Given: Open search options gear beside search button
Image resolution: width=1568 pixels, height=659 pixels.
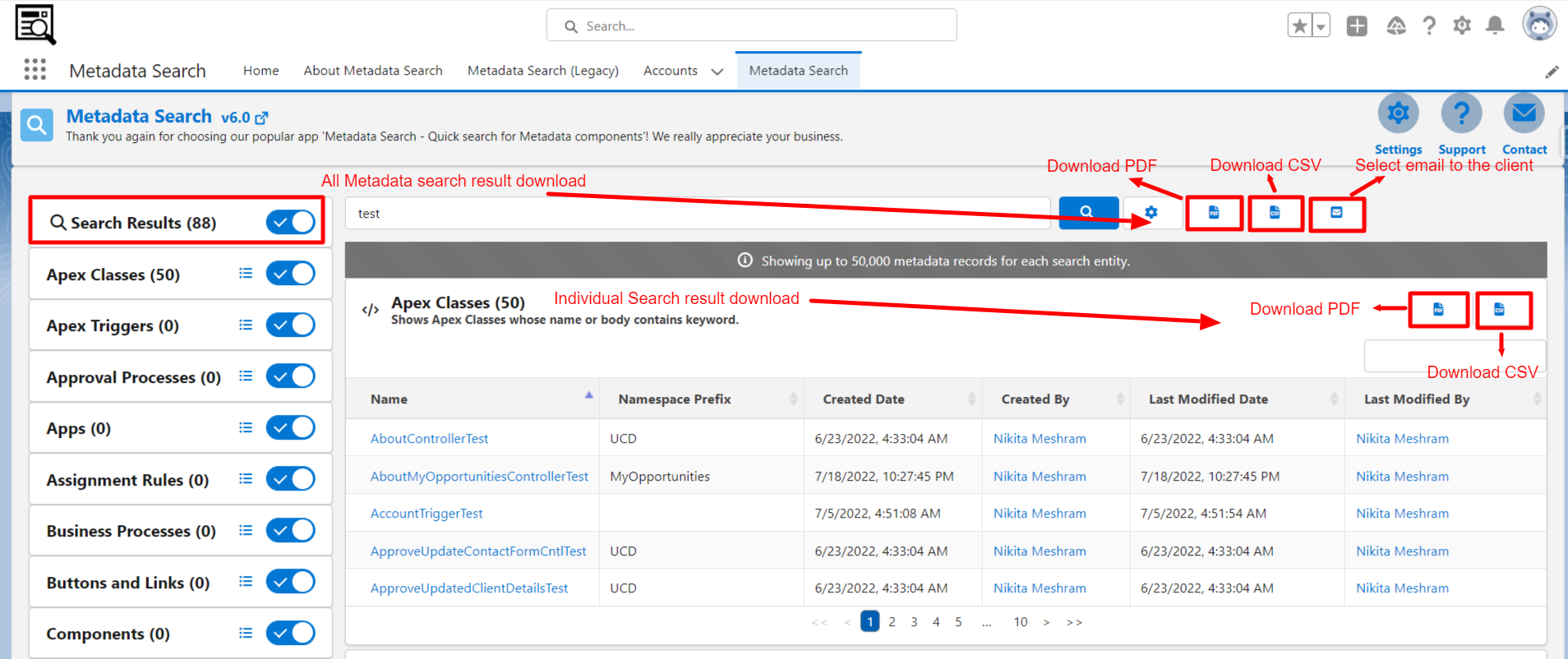Looking at the screenshot, I should (1151, 213).
